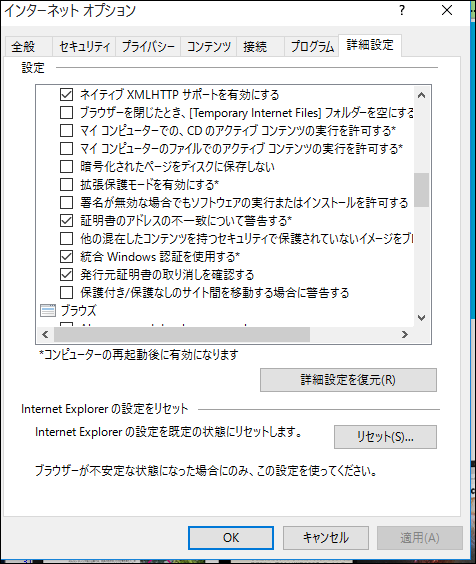Click the ブラウズ category icon
Screen dimensions: 476x564
coord(48,310)
